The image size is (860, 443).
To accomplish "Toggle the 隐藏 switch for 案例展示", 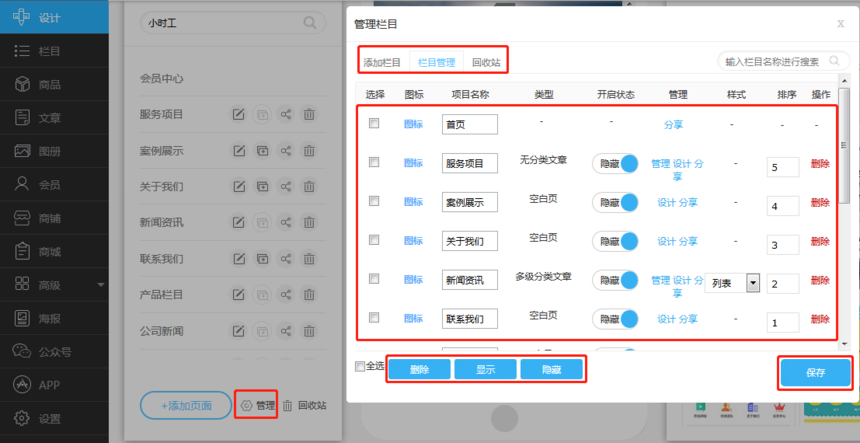I will point(615,202).
